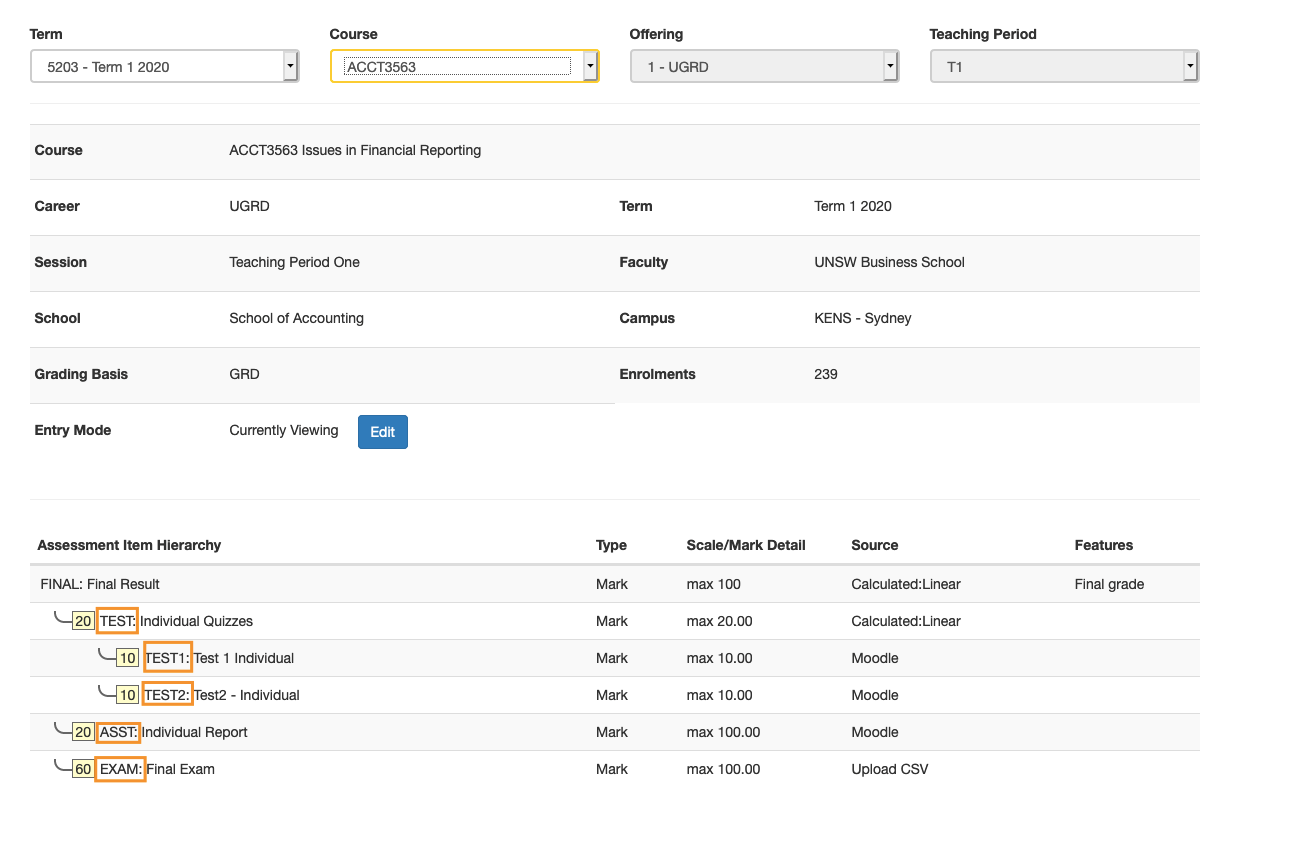Image resolution: width=1315 pixels, height=868 pixels.
Task: Click the Assessment Item Hierarchy column header
Action: 129,545
